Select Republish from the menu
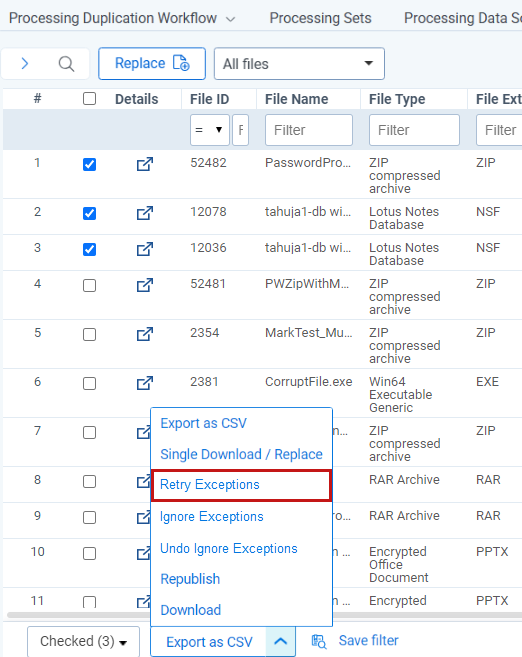Viewport: 522px width, 657px height. 190,579
